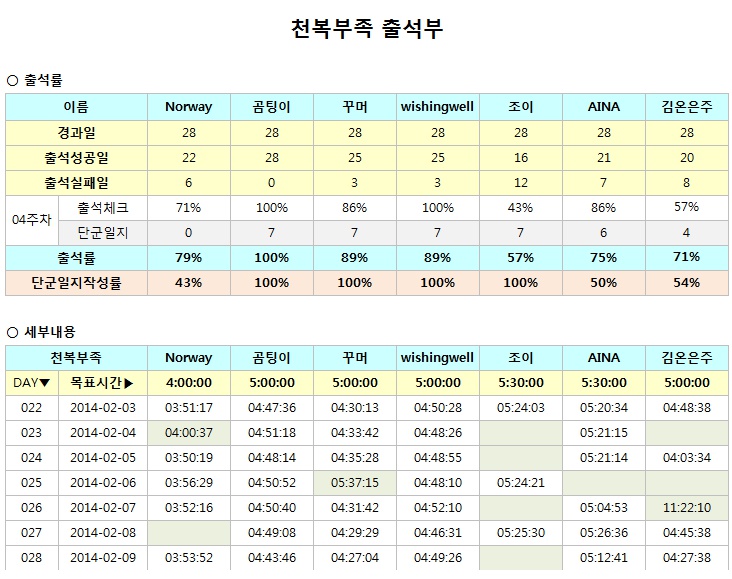Screen dimensions: 732x579
Task: Select 조이's 출석체크 value 43%
Action: coord(521,208)
